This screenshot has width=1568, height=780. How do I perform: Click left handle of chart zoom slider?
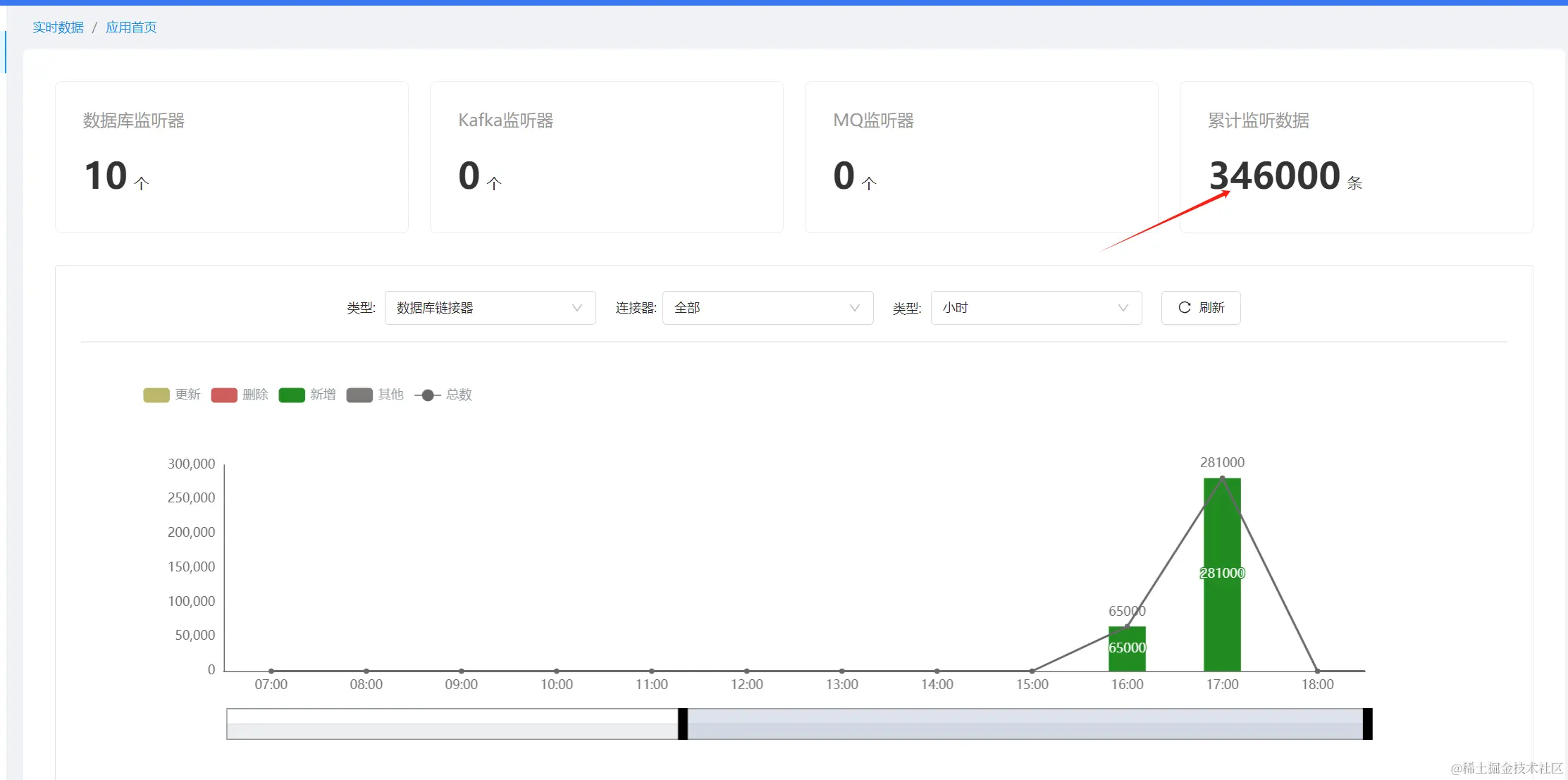(682, 724)
